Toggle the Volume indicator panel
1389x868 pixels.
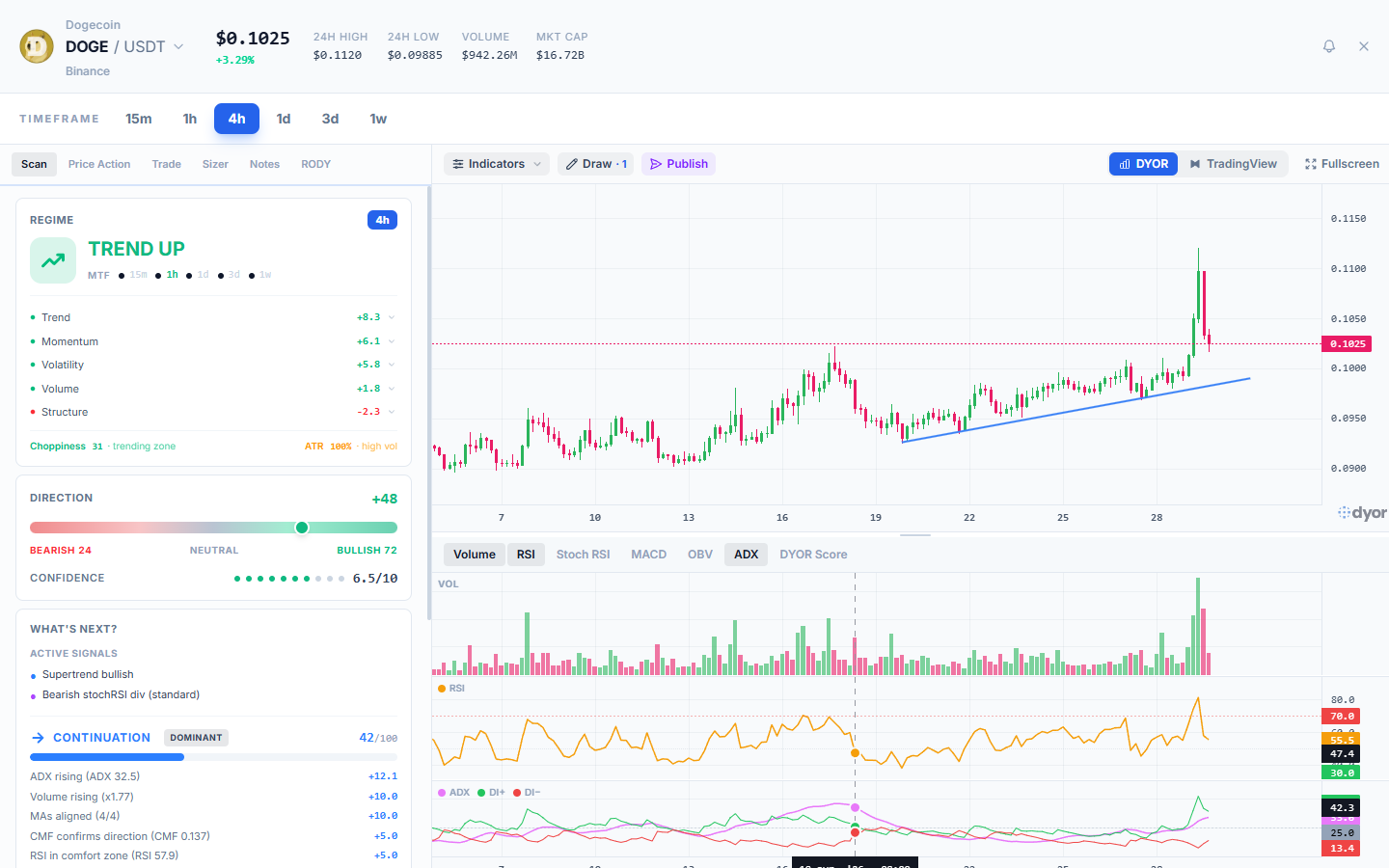tap(474, 555)
